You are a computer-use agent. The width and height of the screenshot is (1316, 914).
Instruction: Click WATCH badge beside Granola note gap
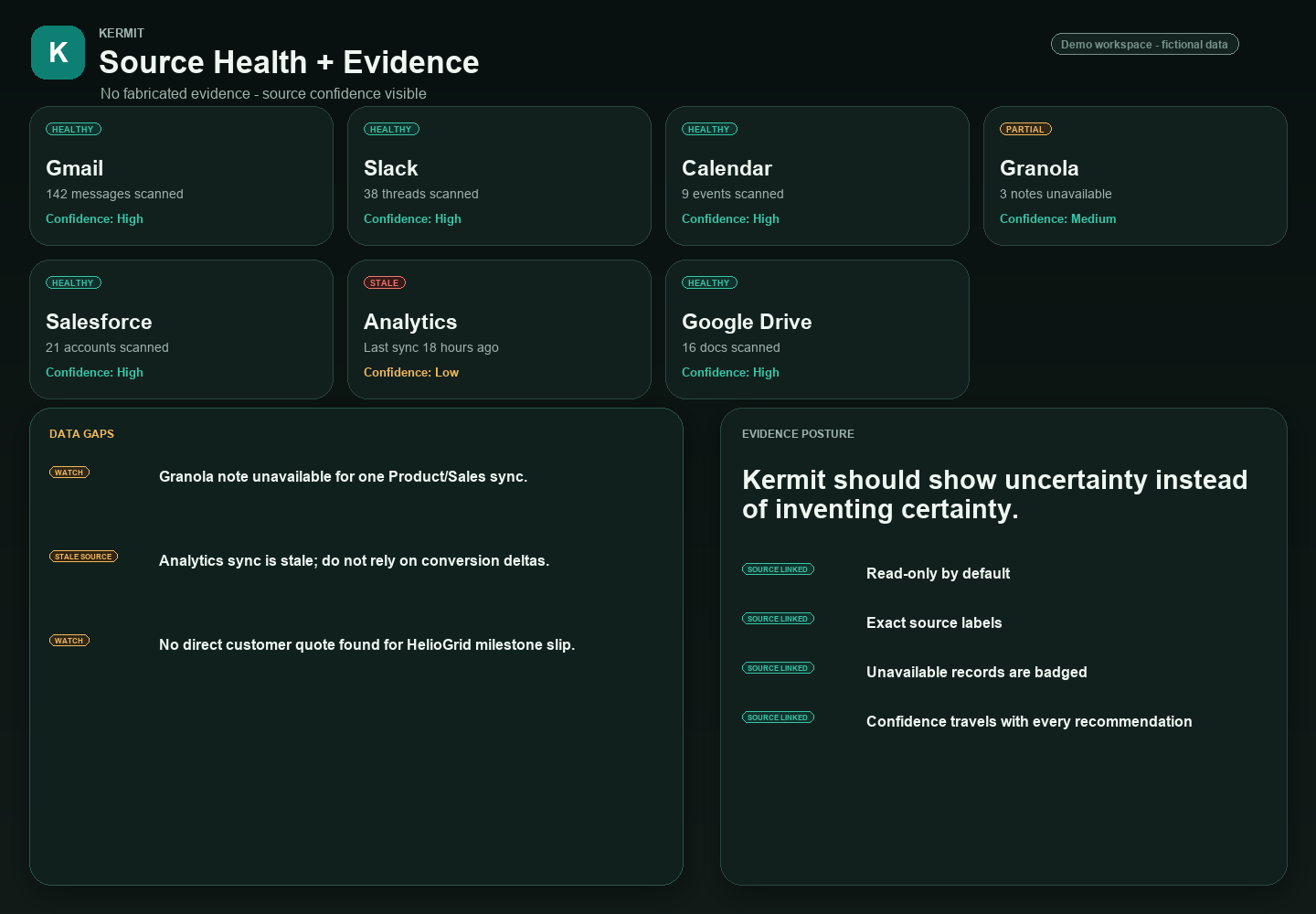pyautogui.click(x=69, y=473)
